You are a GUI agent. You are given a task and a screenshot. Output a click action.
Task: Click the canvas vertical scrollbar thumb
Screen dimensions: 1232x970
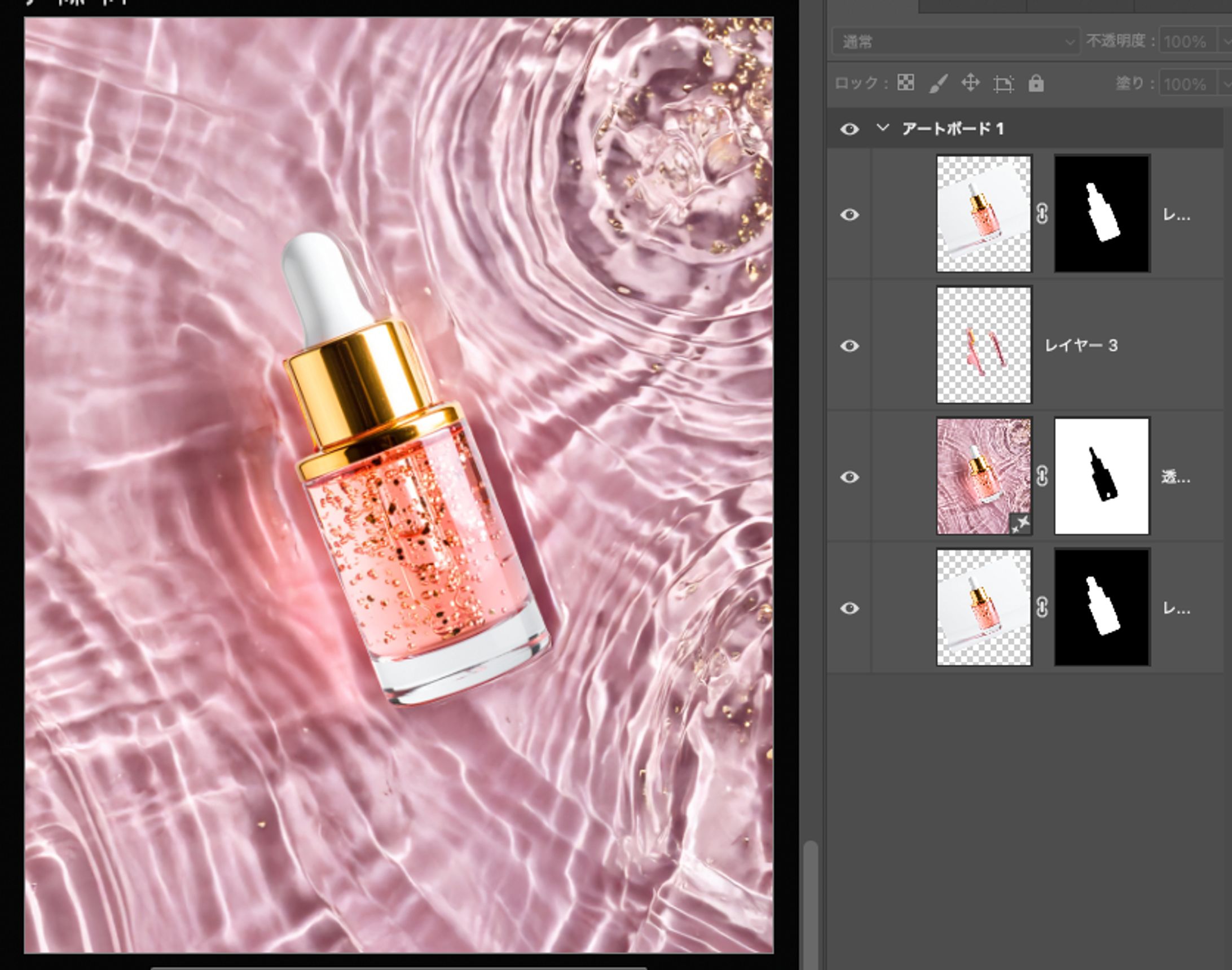811,905
